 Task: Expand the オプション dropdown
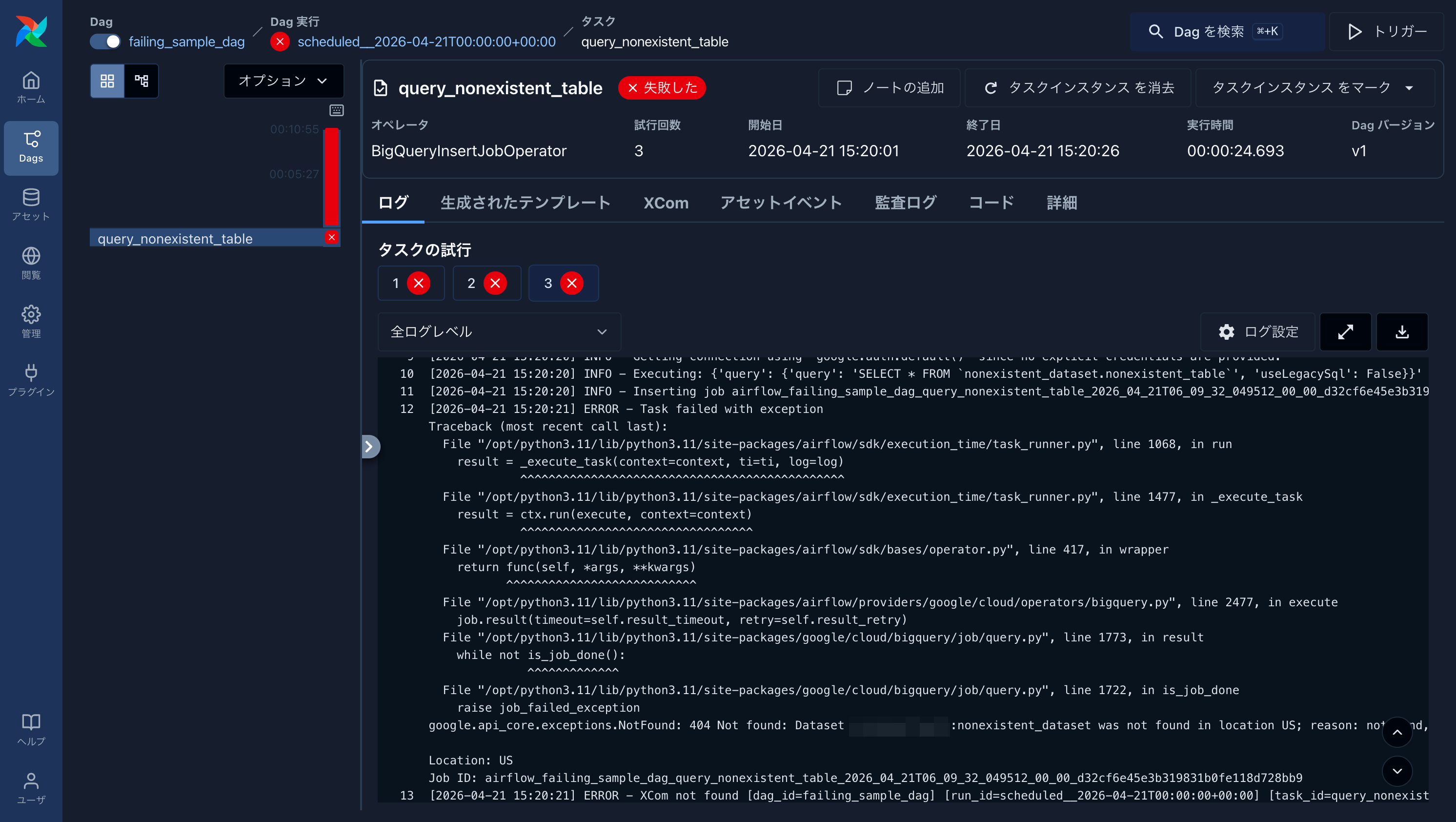tap(283, 81)
